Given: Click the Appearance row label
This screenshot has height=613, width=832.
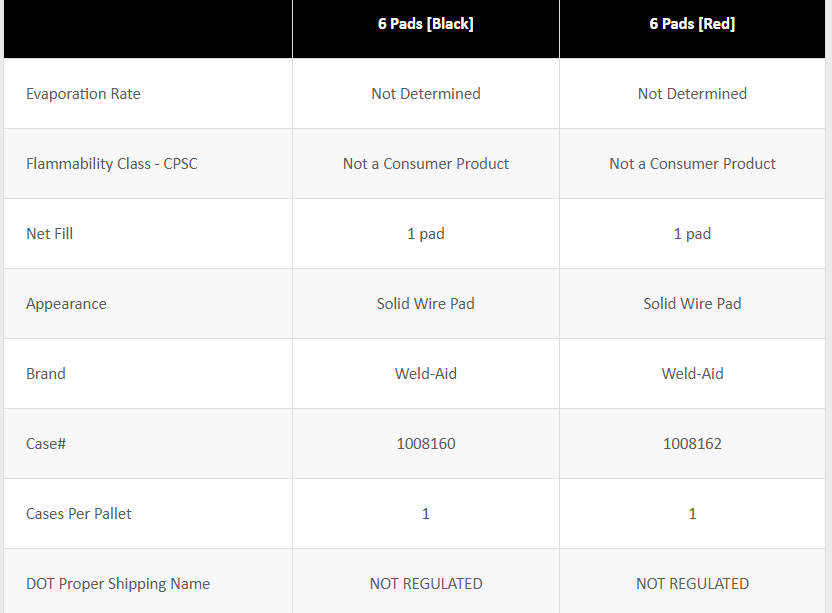Looking at the screenshot, I should point(66,304).
